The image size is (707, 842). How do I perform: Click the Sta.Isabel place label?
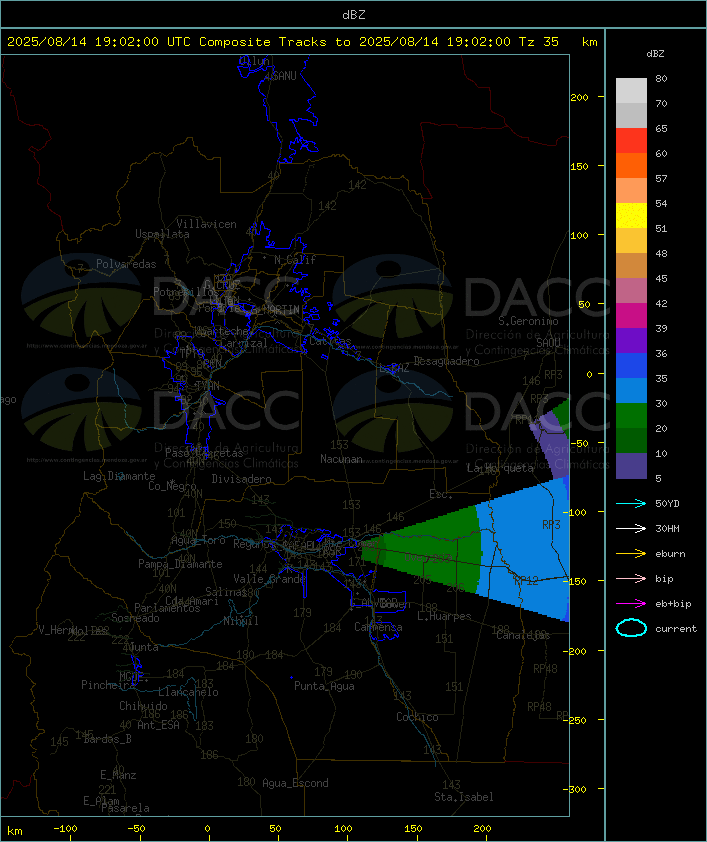pyautogui.click(x=464, y=797)
